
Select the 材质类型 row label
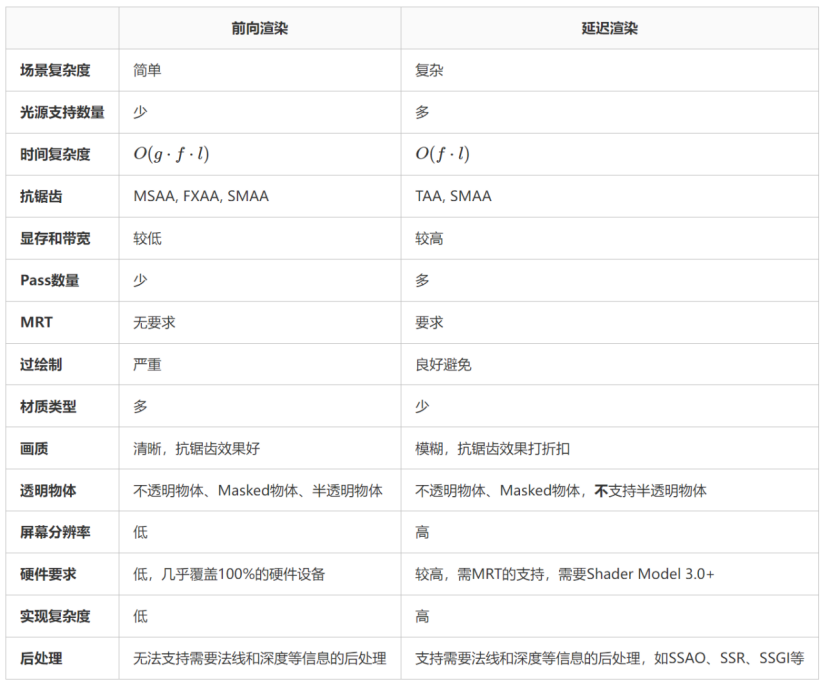click(x=48, y=407)
